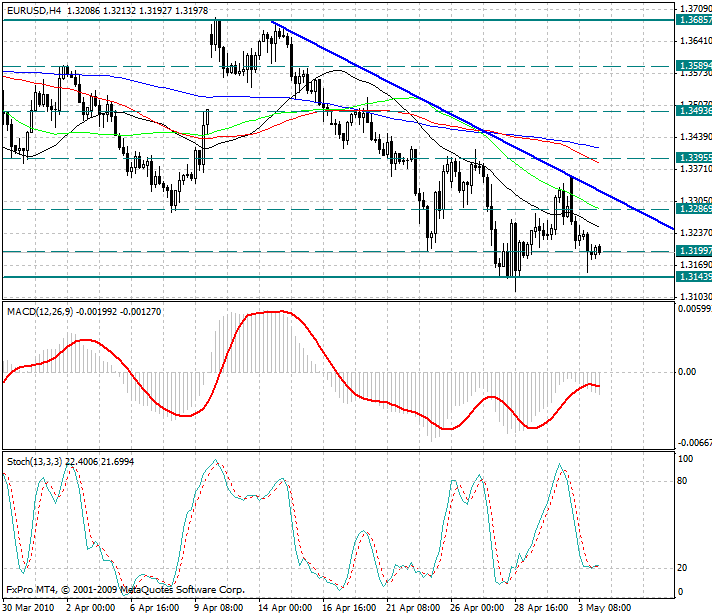
Task: Click the 14 Apr 00:00 time label
Action: click(x=285, y=608)
